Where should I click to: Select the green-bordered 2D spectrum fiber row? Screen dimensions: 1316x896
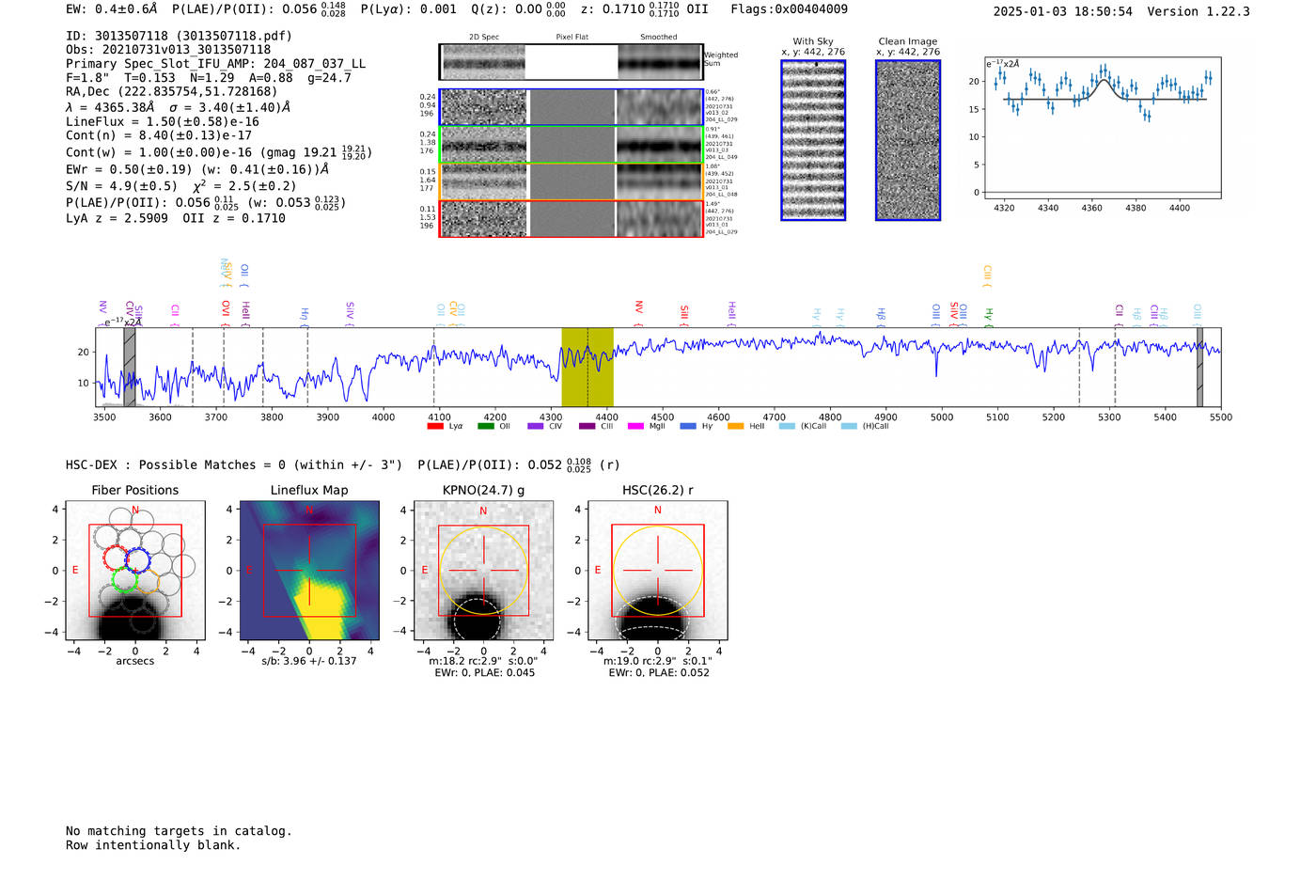pos(571,145)
